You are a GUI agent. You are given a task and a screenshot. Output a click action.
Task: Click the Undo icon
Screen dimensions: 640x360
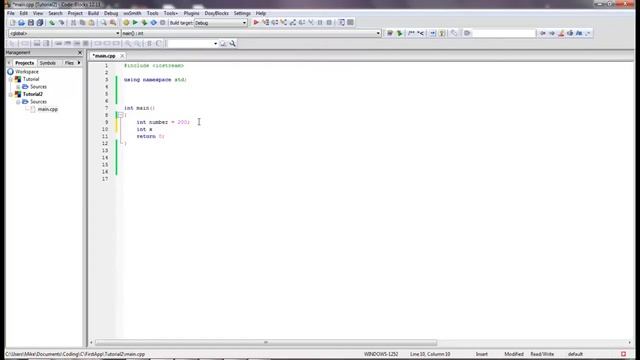[x=52, y=23]
